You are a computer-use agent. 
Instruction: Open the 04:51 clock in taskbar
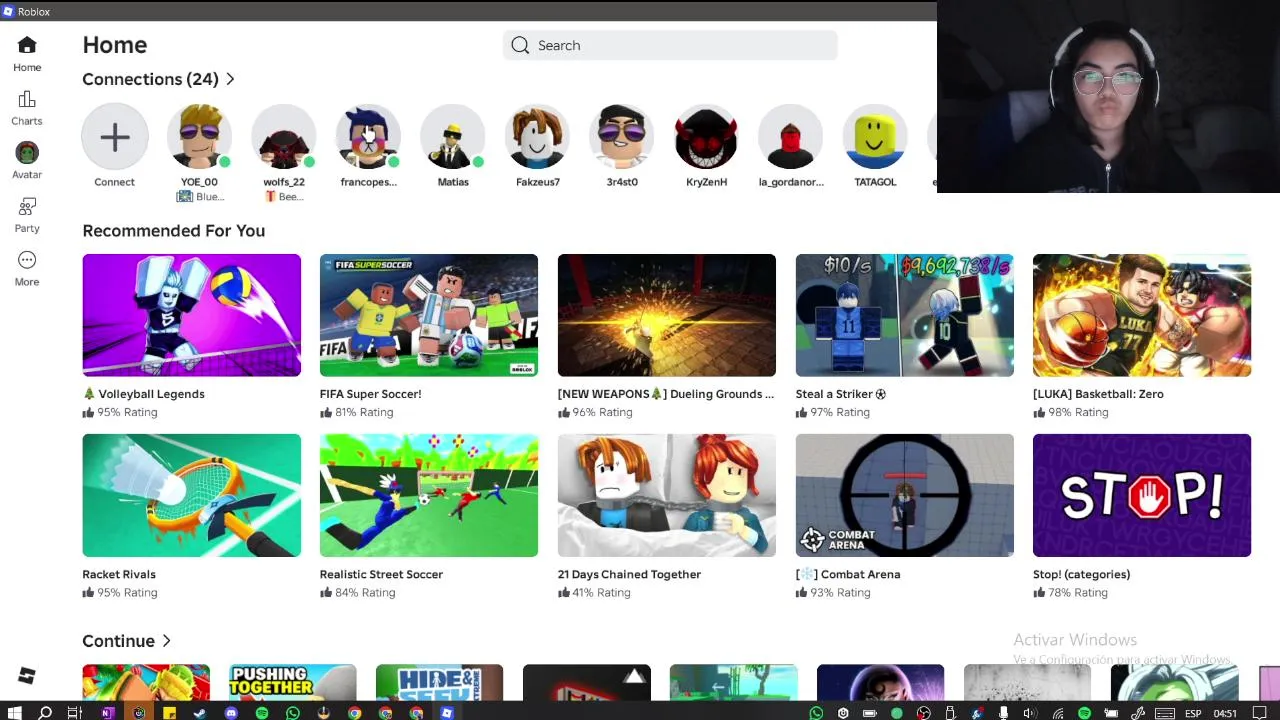click(1225, 713)
